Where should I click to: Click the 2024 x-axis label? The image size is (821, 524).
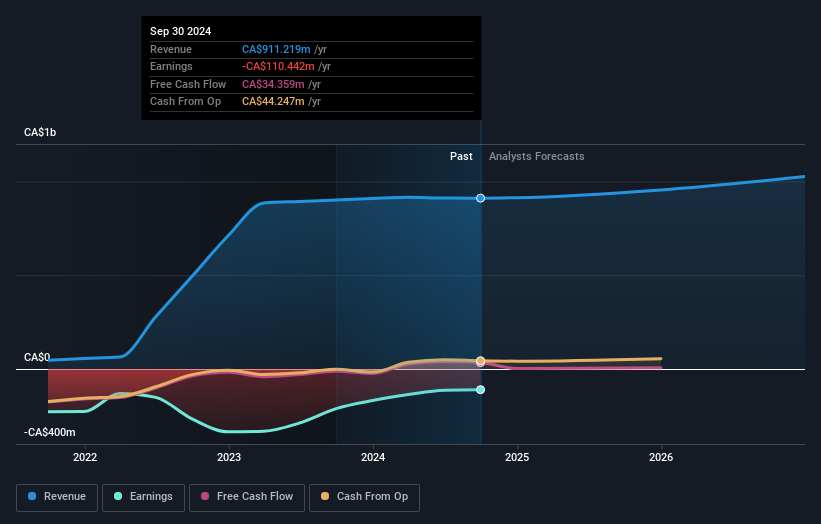pyautogui.click(x=373, y=457)
